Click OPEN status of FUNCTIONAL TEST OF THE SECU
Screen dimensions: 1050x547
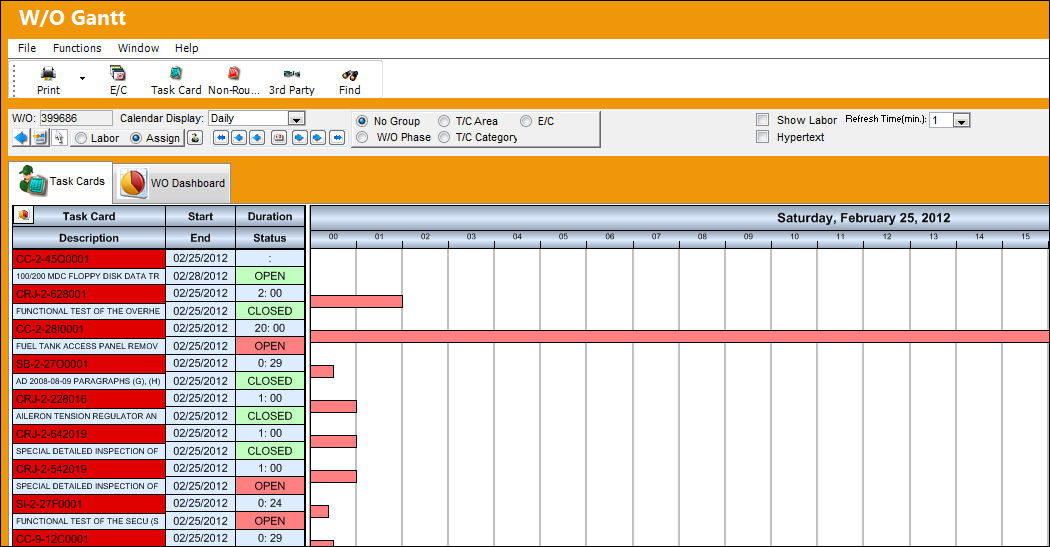pyautogui.click(x=270, y=521)
